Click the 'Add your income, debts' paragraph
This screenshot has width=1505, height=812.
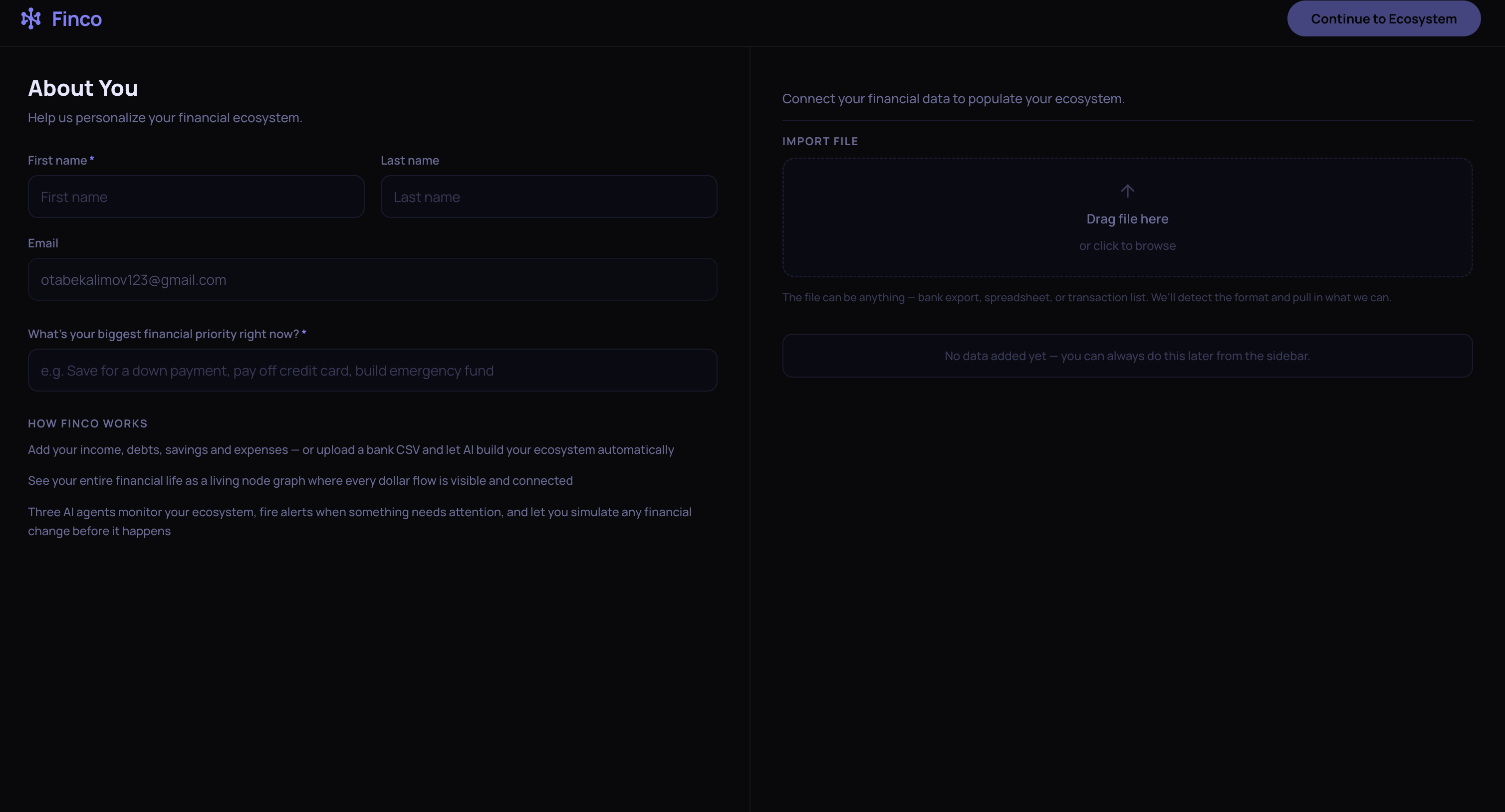[x=350, y=450]
